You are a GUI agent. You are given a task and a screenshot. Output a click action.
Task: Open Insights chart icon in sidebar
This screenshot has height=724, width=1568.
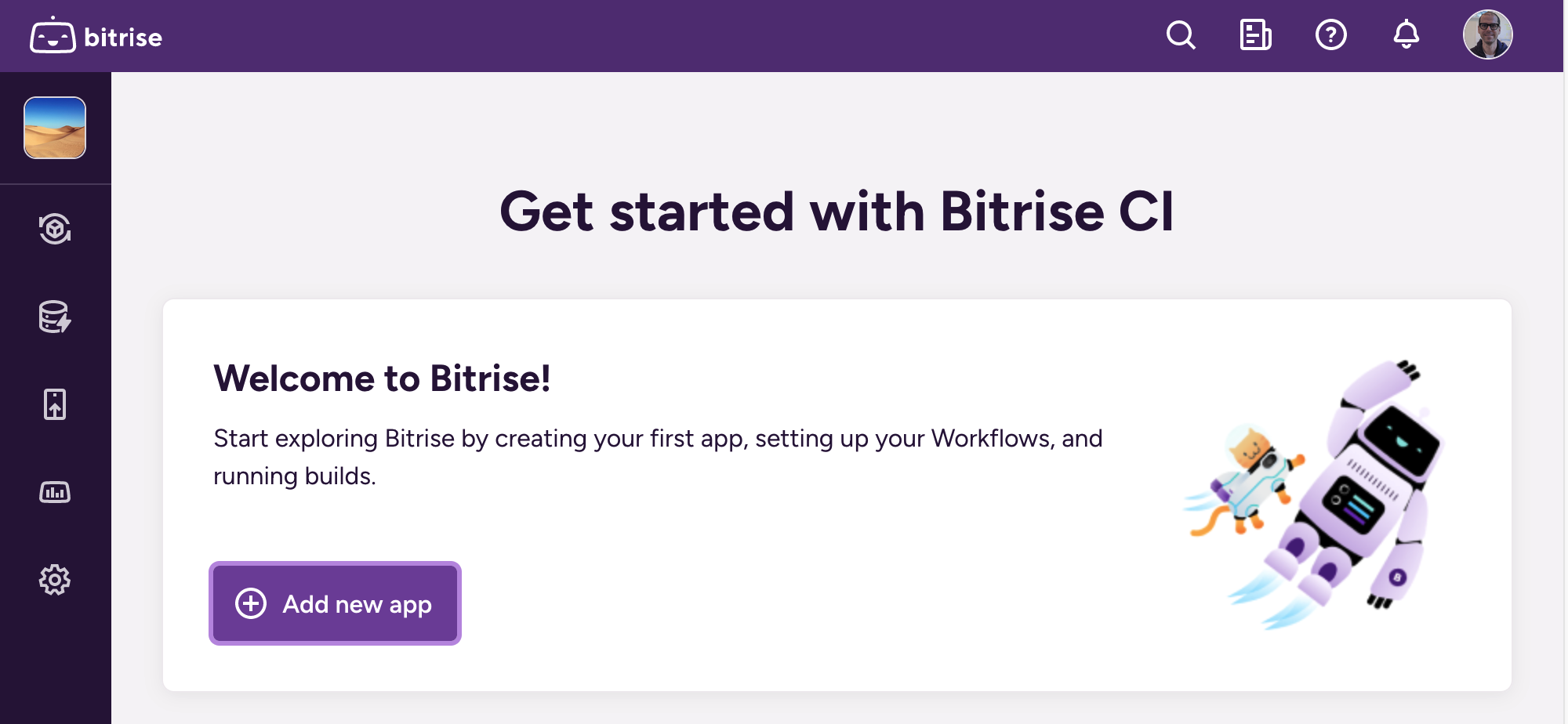point(55,492)
